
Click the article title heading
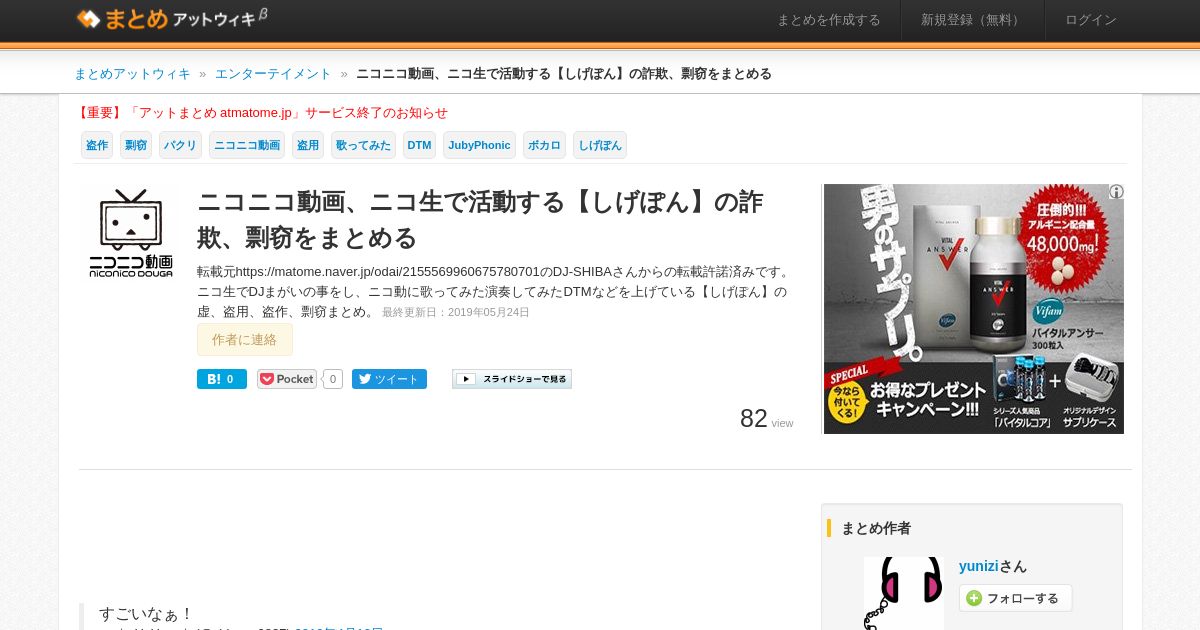point(480,220)
